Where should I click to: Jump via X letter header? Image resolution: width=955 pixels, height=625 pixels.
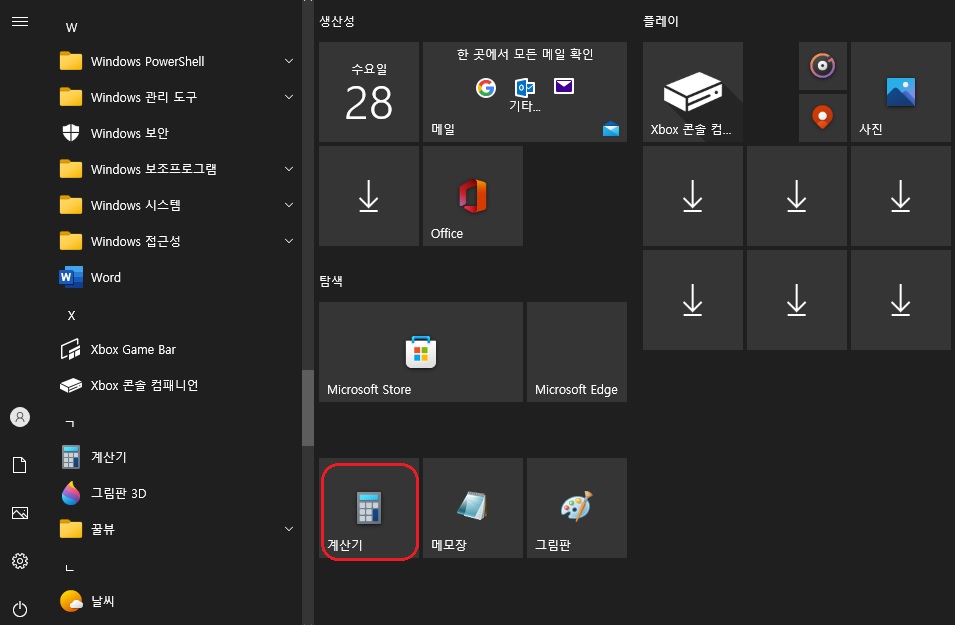pos(71,316)
